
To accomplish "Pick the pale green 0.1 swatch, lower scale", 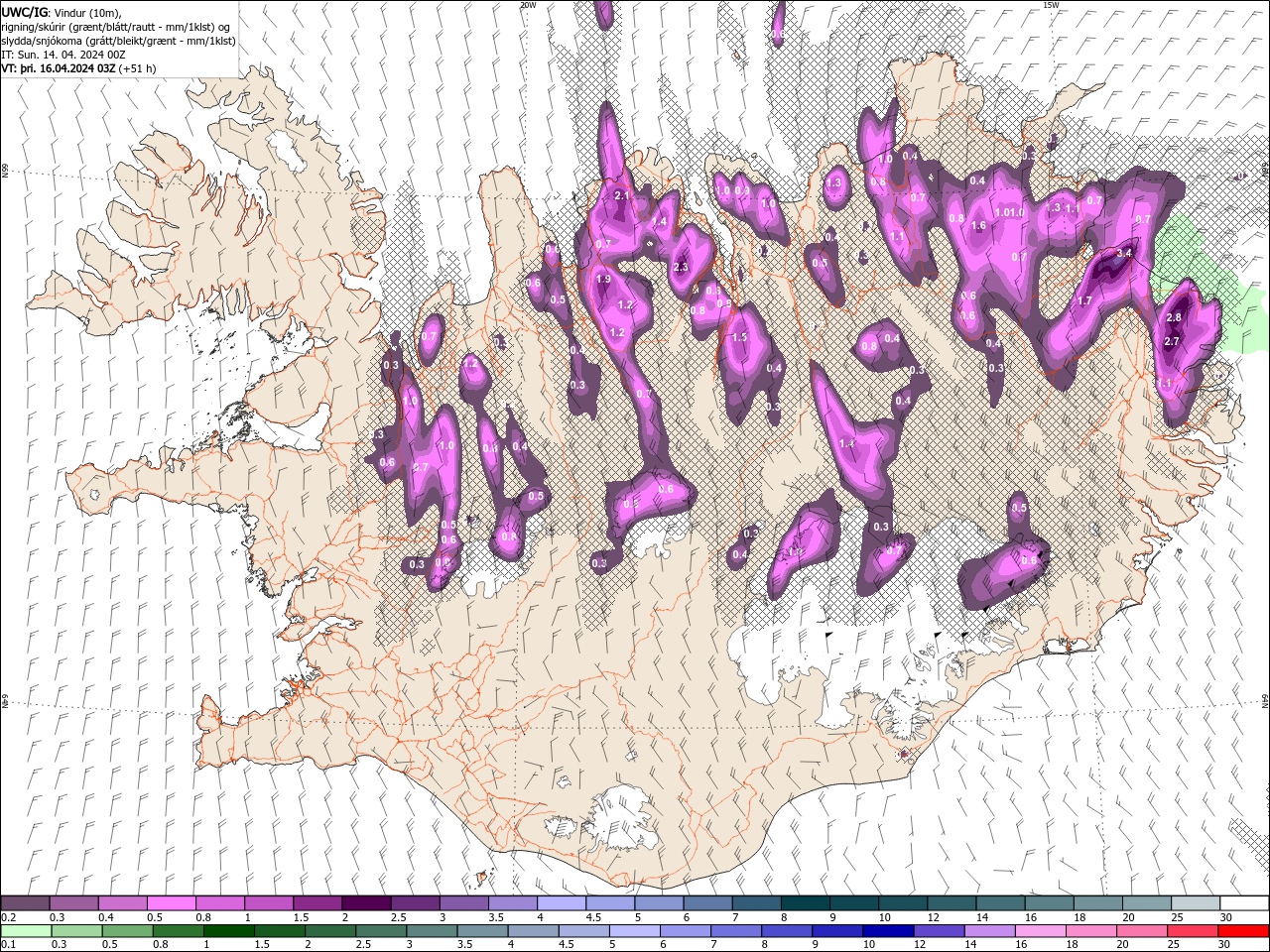I will [25, 931].
